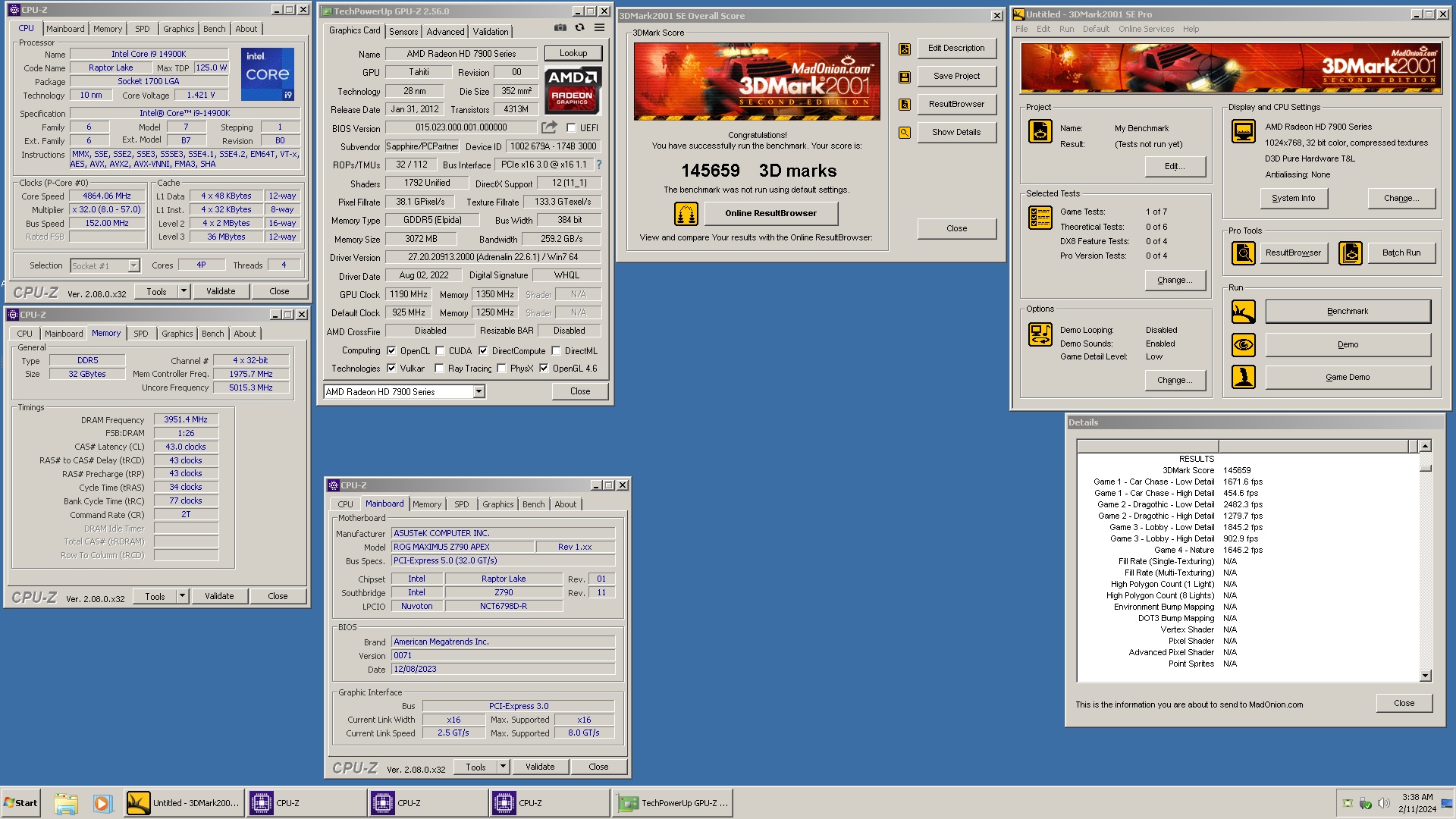Toggle Vulkan checkbox

tap(391, 369)
